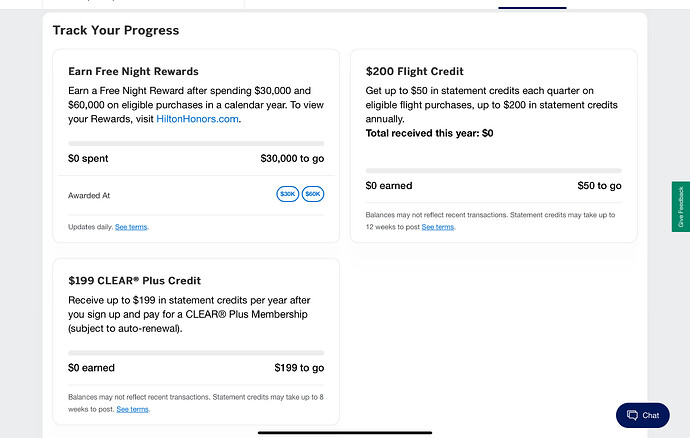Click the Track Your Progress heading
The width and height of the screenshot is (690, 438).
[x=116, y=30]
